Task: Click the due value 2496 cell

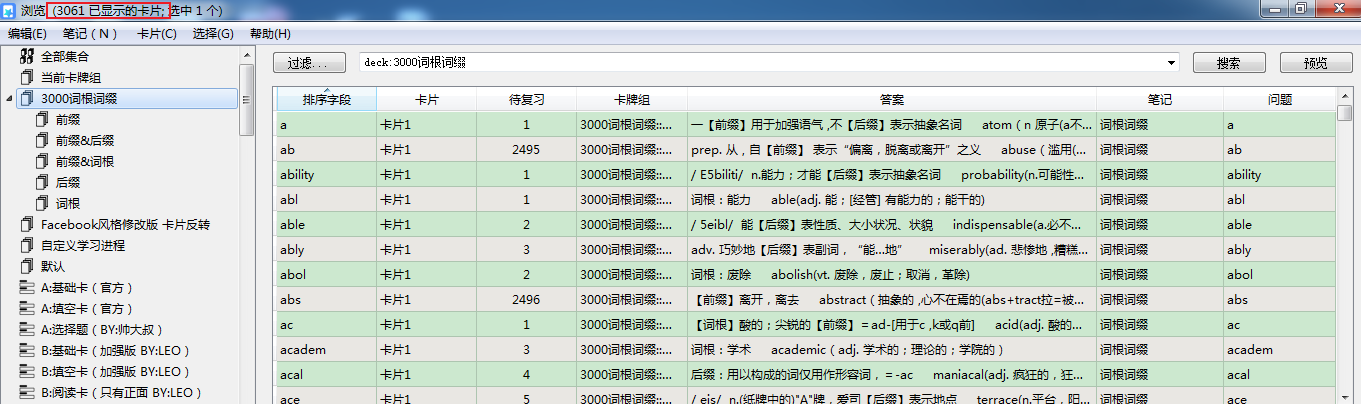Action: [x=526, y=299]
